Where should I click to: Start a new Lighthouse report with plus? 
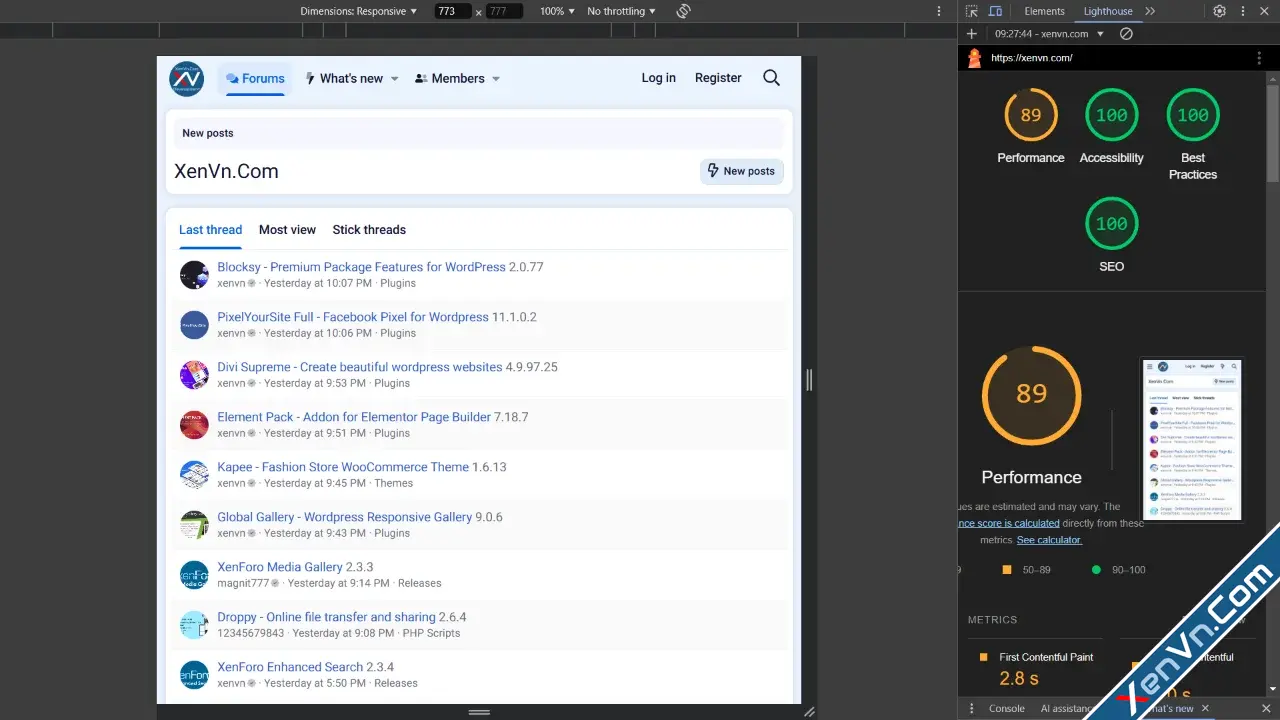[971, 34]
